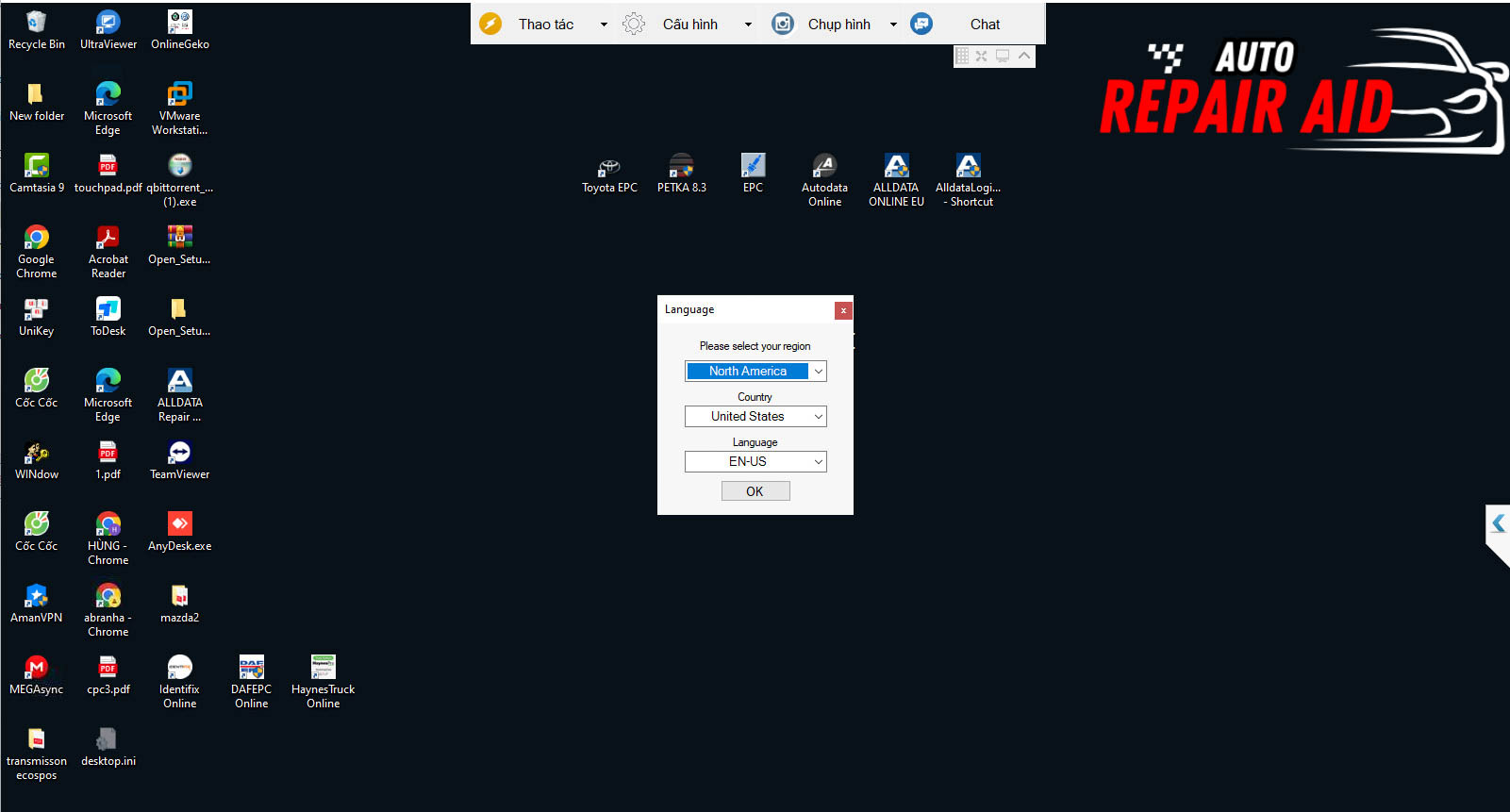Open the Recycle Bin icon

click(36, 30)
